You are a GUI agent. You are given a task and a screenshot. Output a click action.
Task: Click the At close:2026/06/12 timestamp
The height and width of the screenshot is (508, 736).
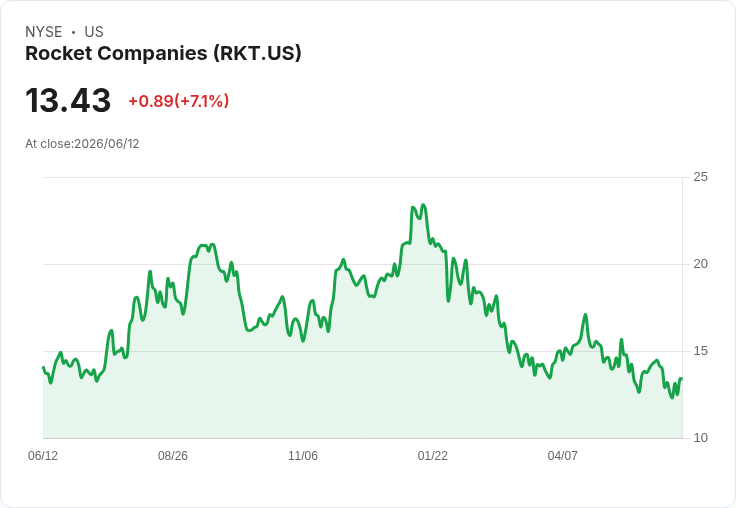[x=82, y=144]
